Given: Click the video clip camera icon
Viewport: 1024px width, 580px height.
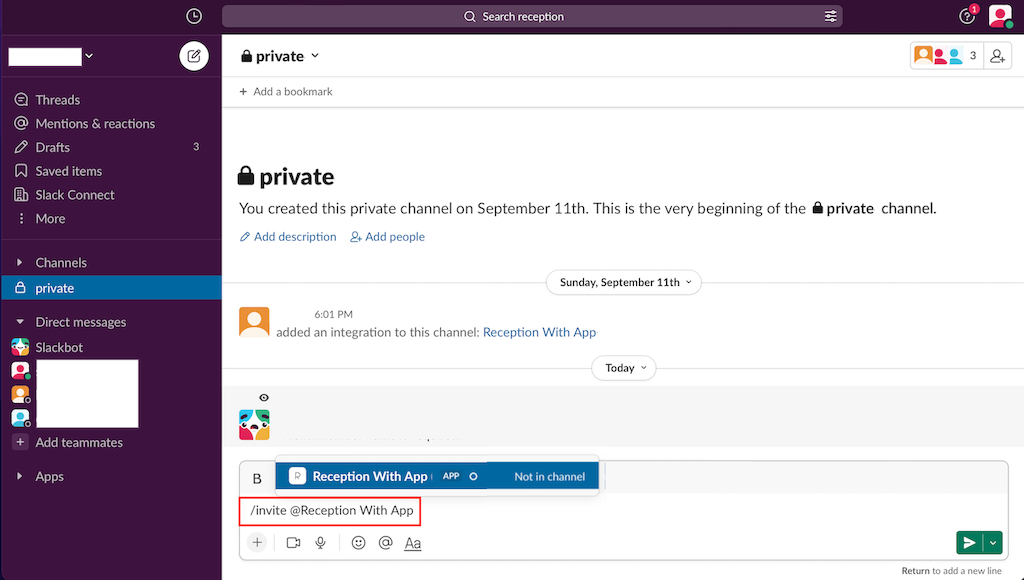Looking at the screenshot, I should pos(293,542).
